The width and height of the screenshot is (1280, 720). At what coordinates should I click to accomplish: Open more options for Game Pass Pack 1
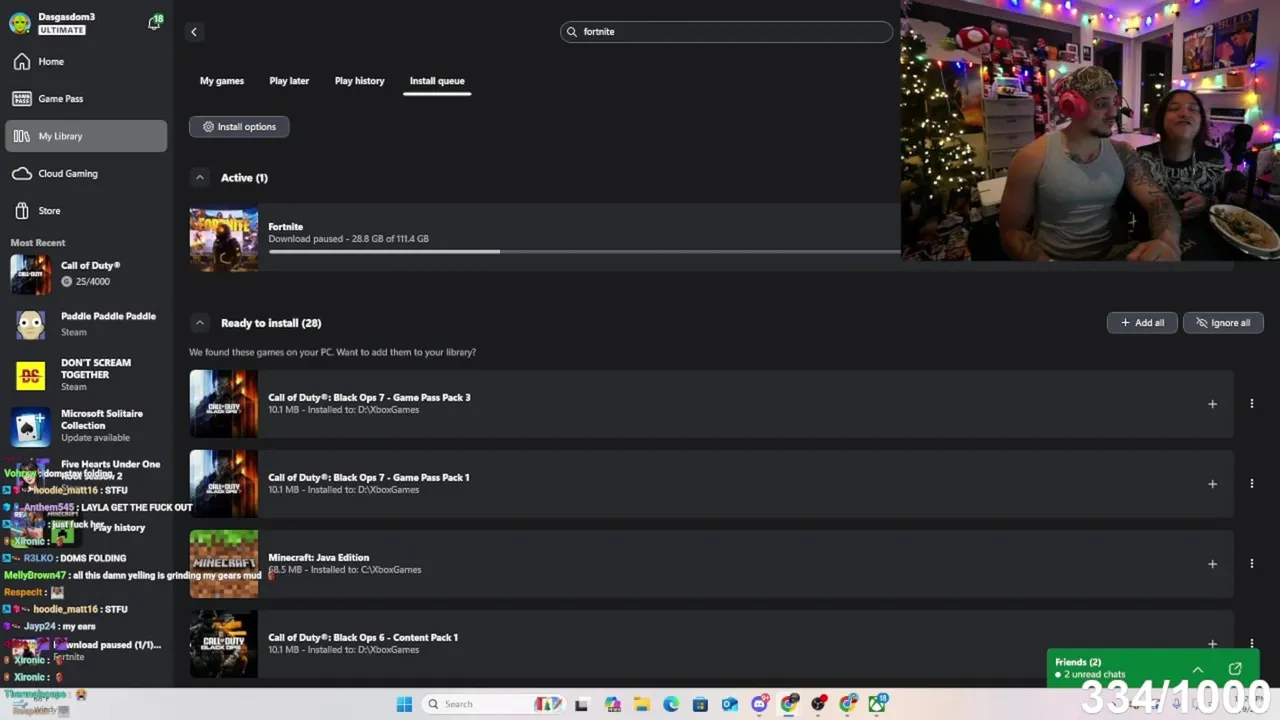click(x=1251, y=484)
